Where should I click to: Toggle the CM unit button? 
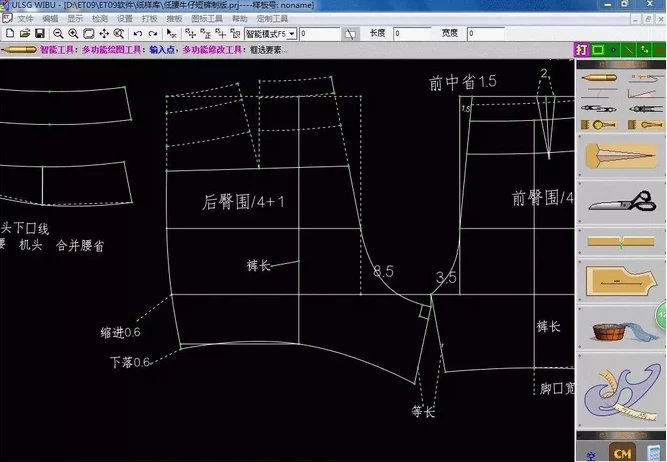pos(622,453)
